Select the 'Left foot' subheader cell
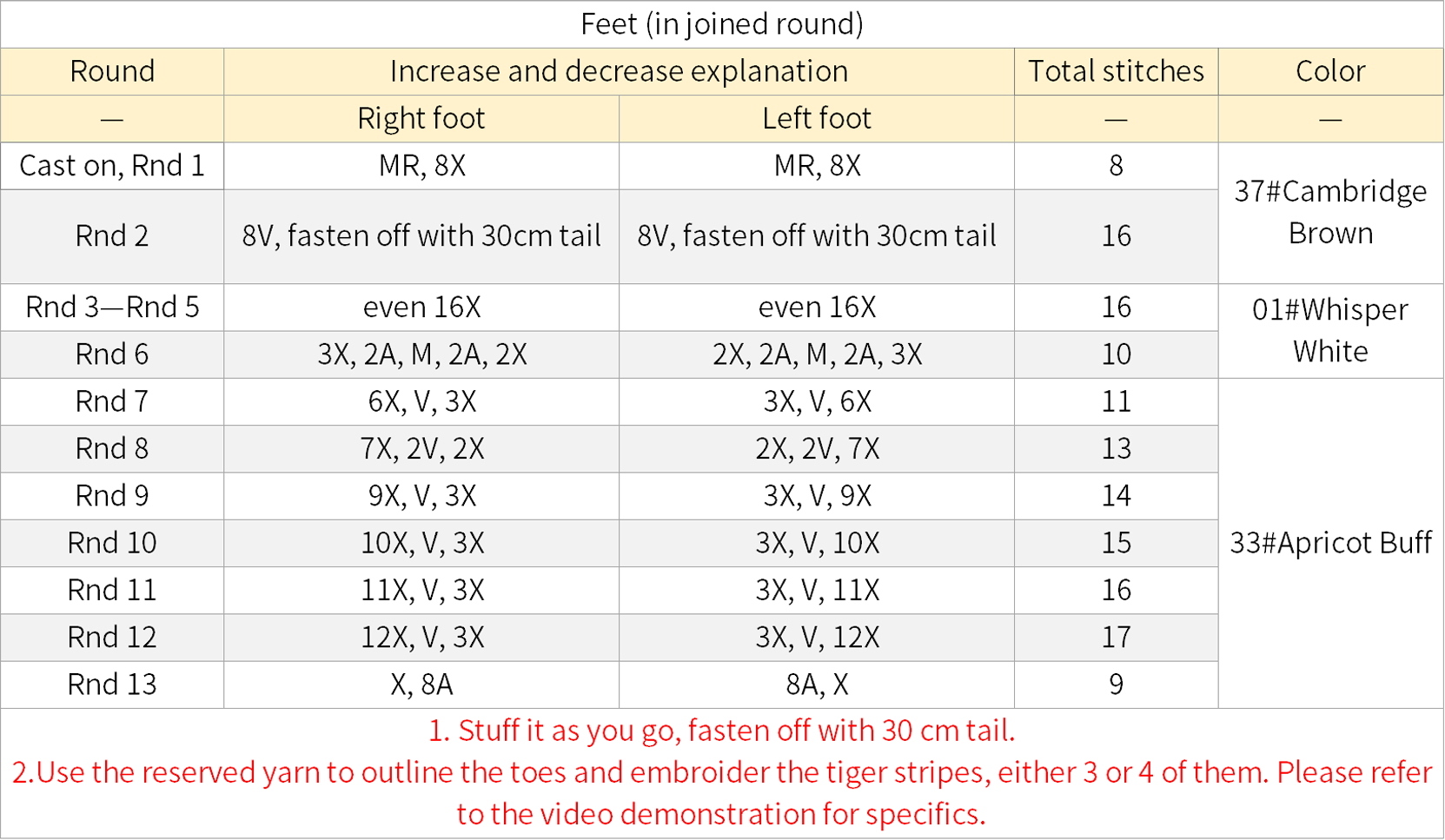 (817, 118)
